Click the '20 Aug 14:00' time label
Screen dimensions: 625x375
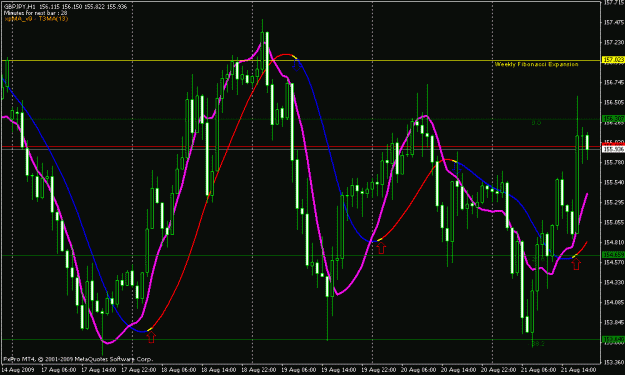(459, 370)
